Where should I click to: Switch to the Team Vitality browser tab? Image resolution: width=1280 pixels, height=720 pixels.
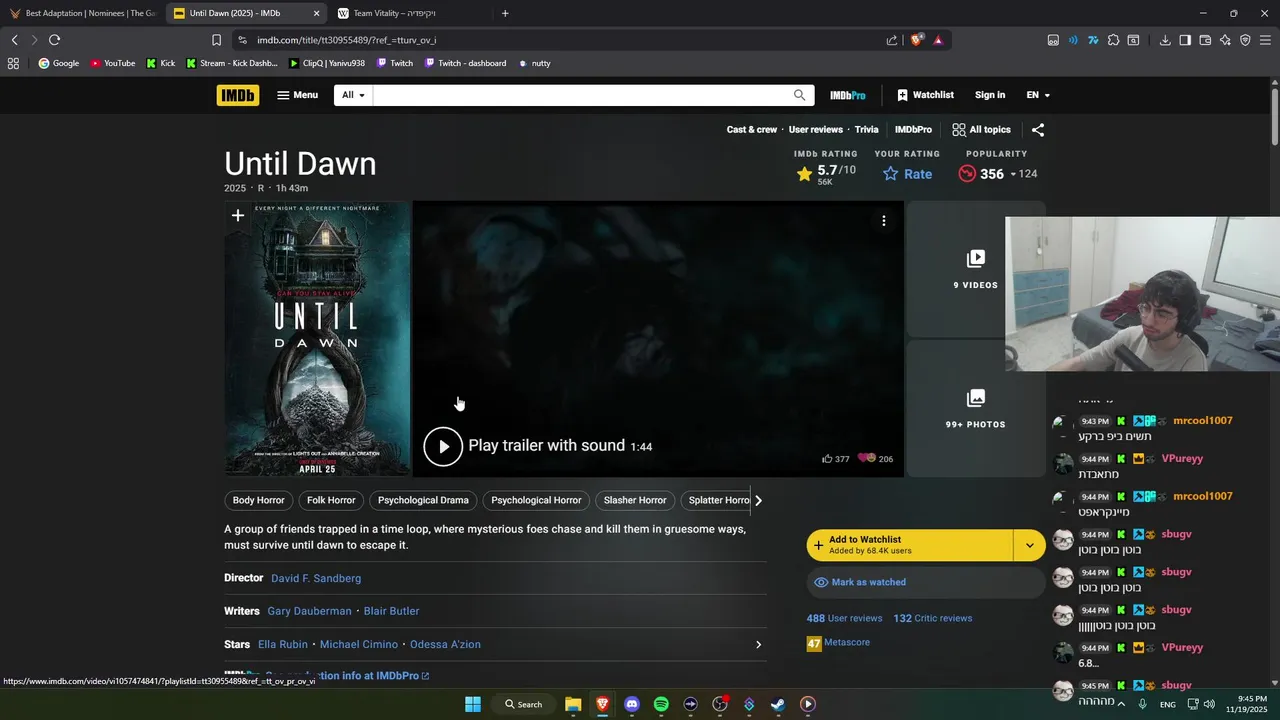point(410,13)
